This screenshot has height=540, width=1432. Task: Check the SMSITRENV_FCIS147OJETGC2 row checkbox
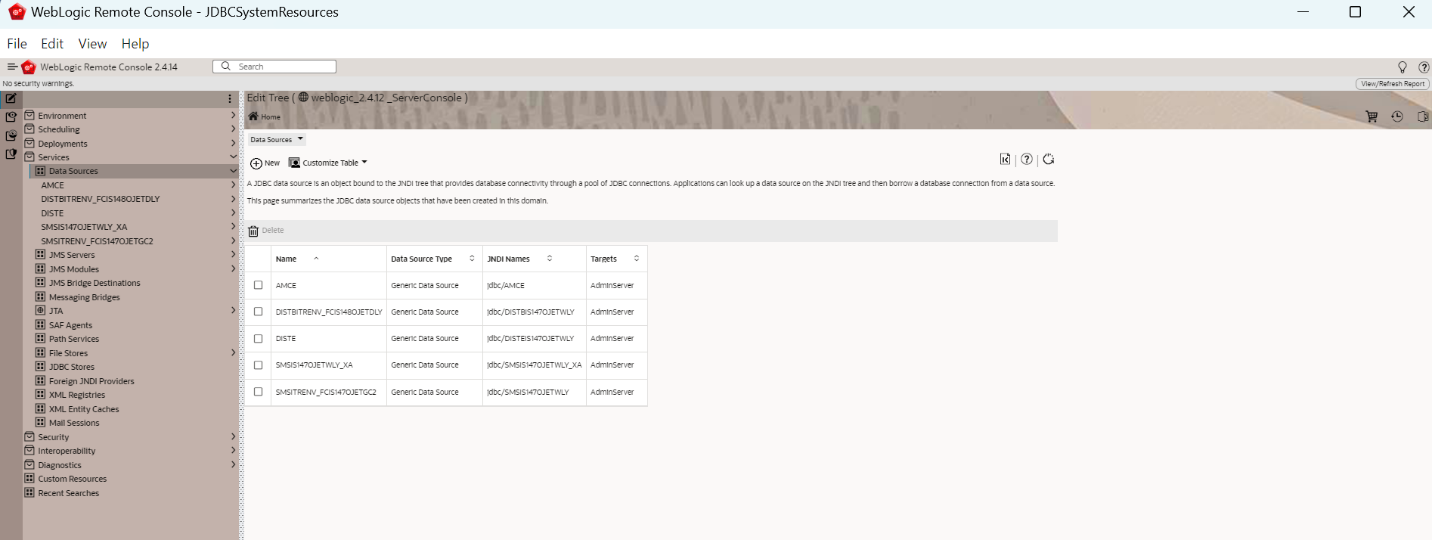(258, 392)
